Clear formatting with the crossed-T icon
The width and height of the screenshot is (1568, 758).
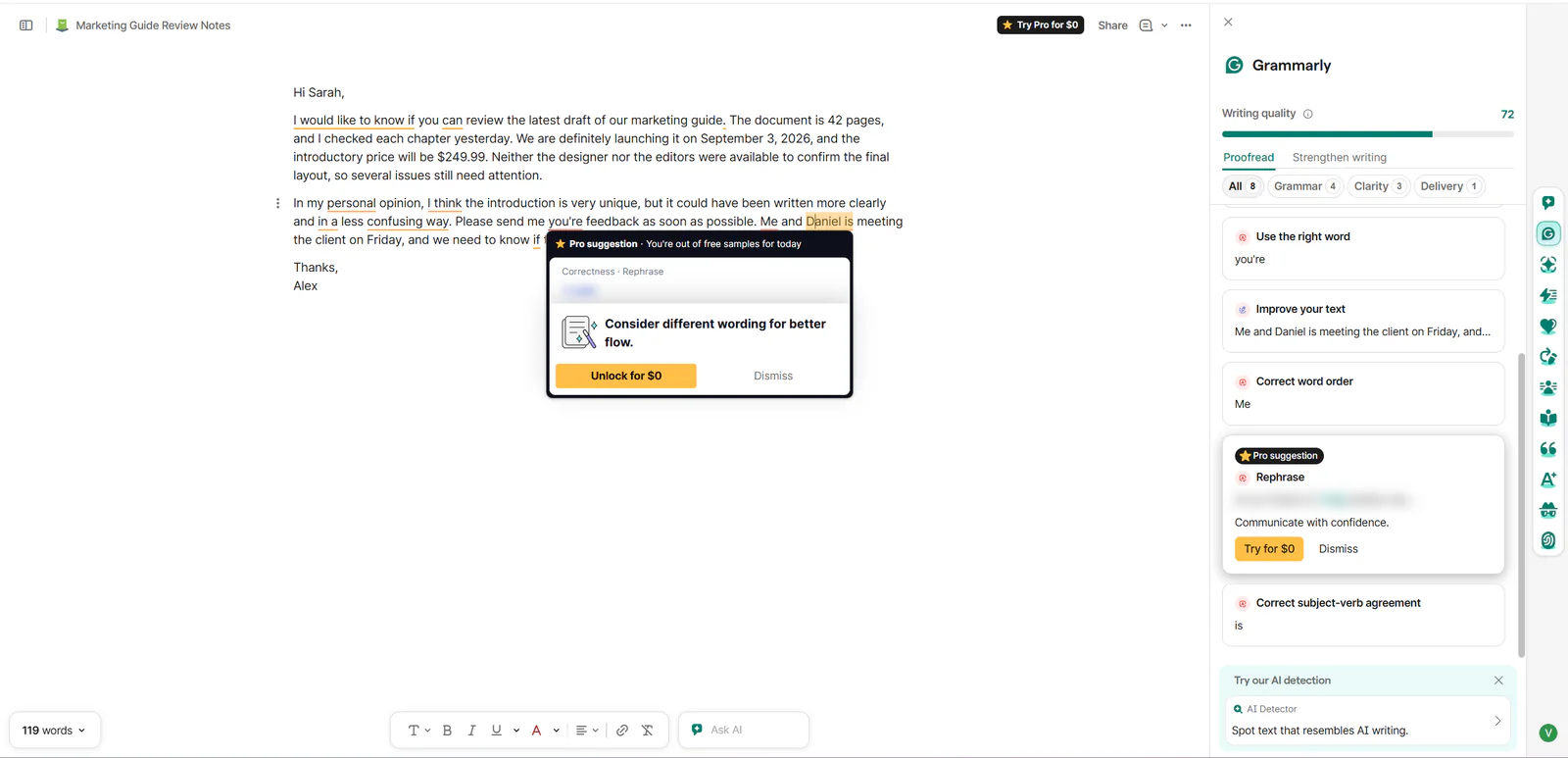[x=648, y=731]
